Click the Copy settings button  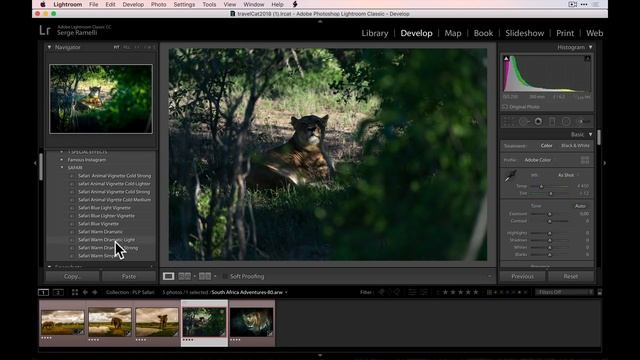pyautogui.click(x=72, y=276)
